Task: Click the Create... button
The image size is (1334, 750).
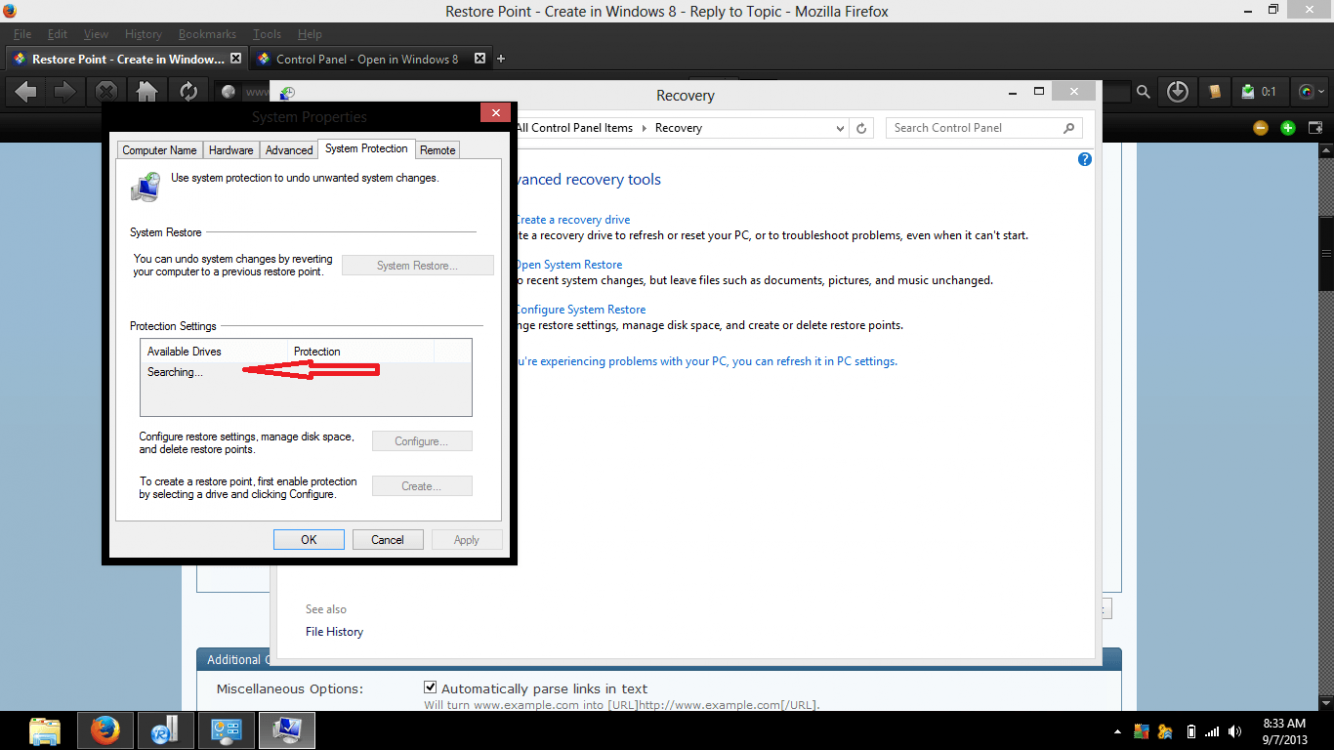Action: pos(422,486)
